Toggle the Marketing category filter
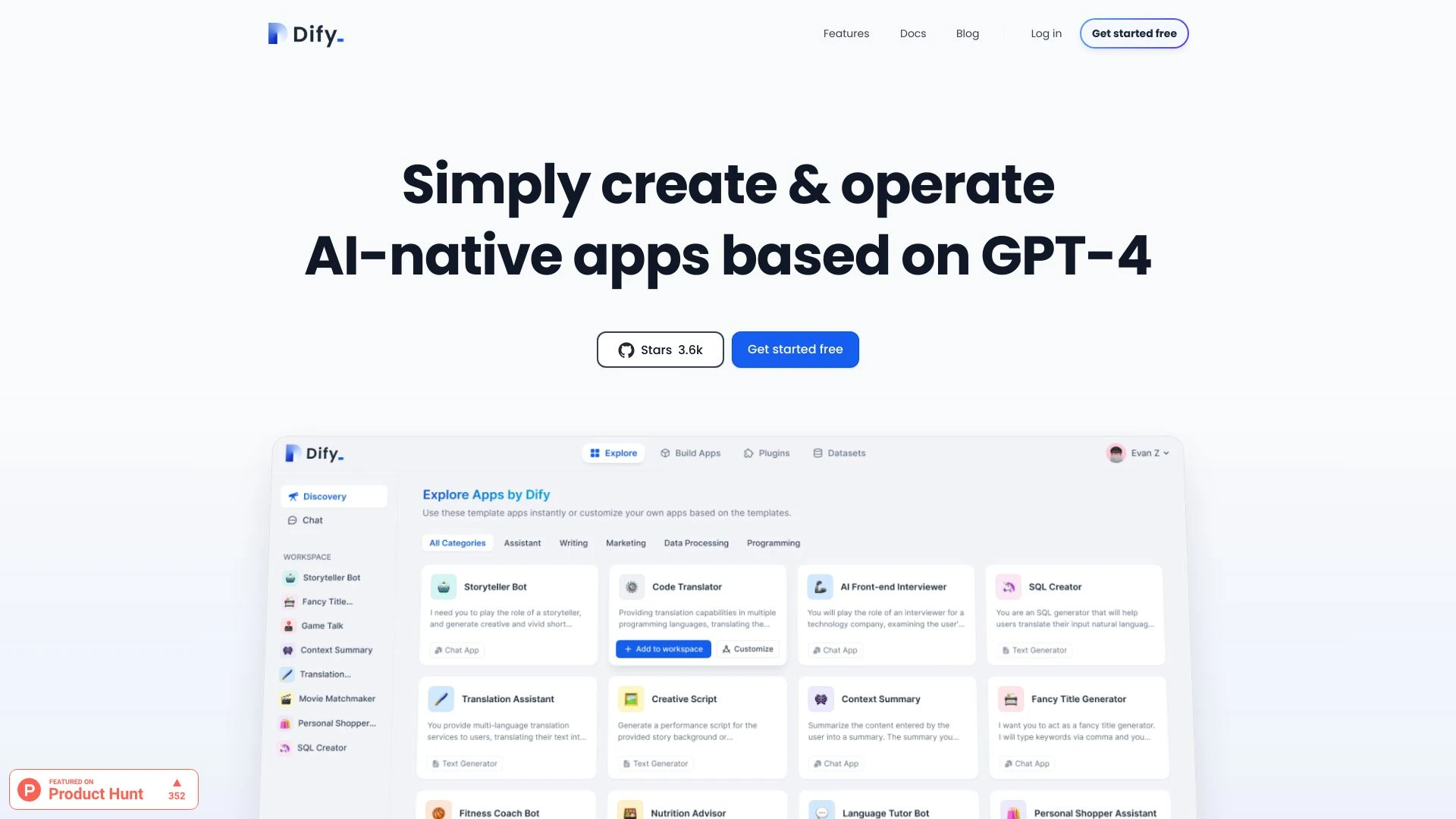 pyautogui.click(x=625, y=543)
